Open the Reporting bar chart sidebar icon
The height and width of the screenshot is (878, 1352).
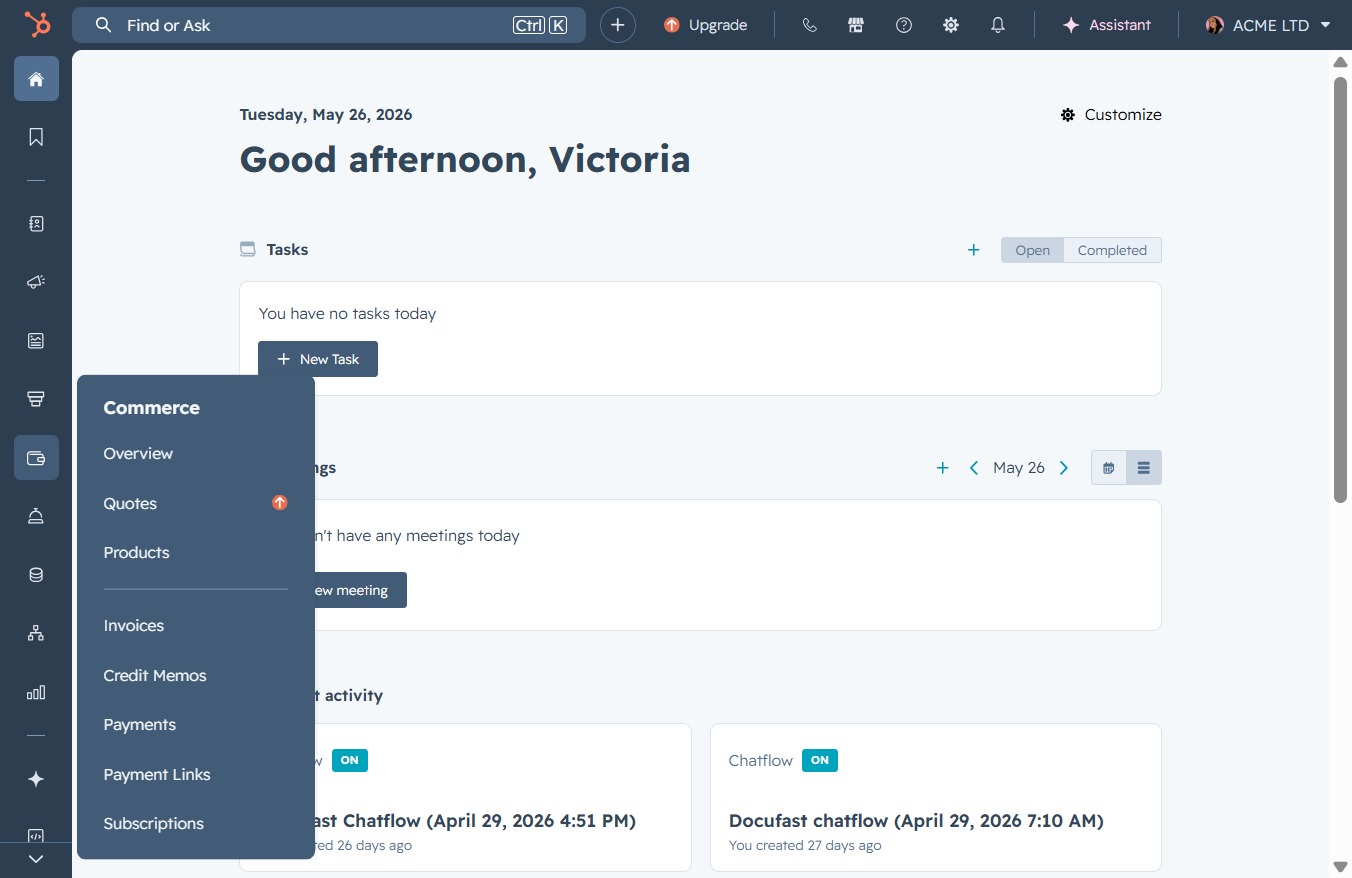[36, 692]
